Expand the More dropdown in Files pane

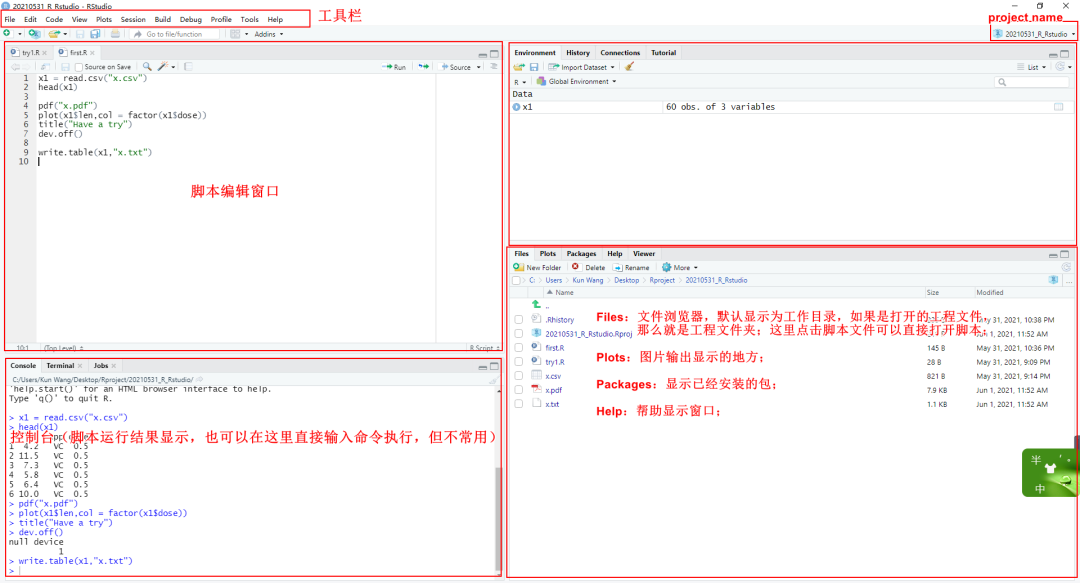pyautogui.click(x=680, y=267)
